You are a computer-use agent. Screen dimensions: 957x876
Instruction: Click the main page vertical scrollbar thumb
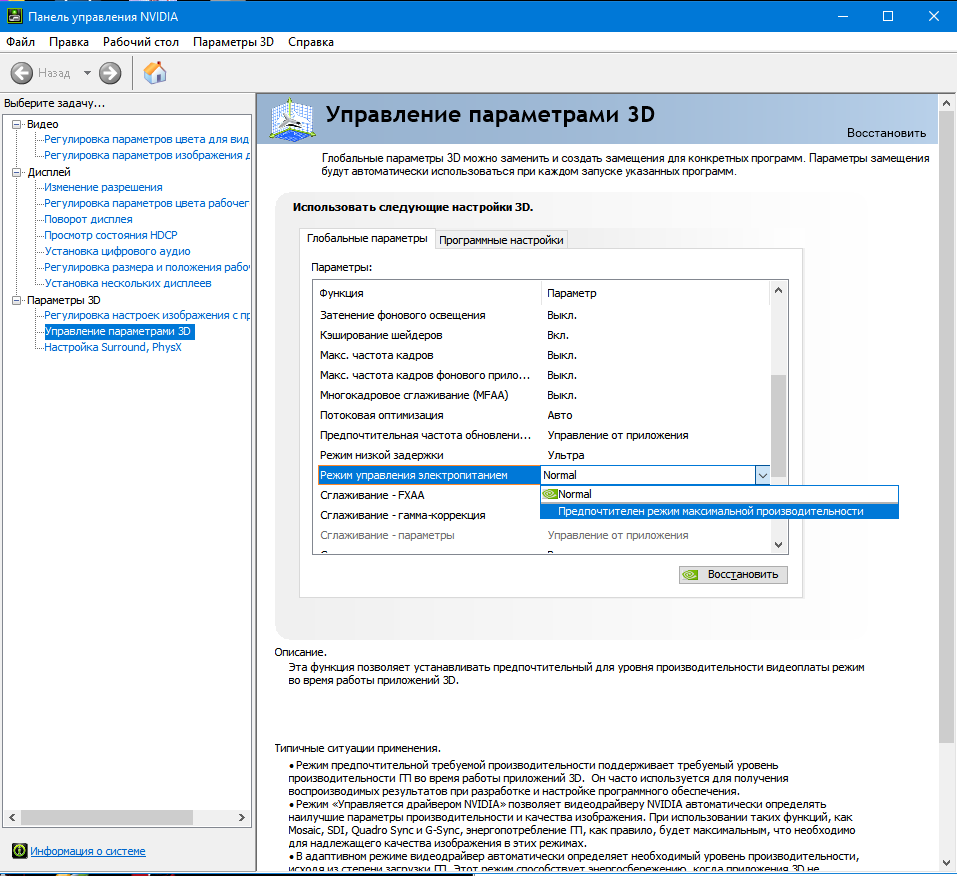point(947,427)
